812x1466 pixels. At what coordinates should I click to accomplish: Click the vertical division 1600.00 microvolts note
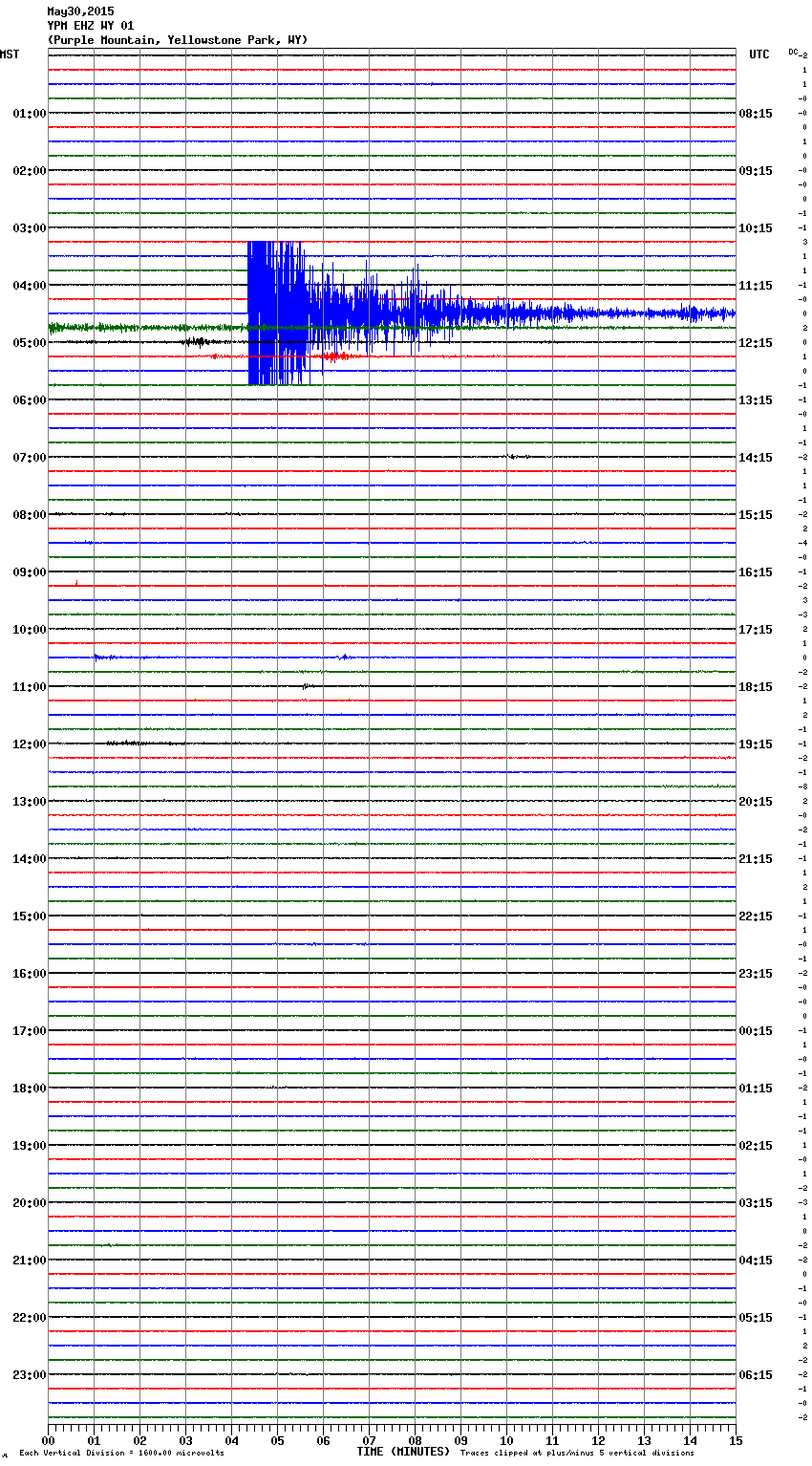(121, 1454)
